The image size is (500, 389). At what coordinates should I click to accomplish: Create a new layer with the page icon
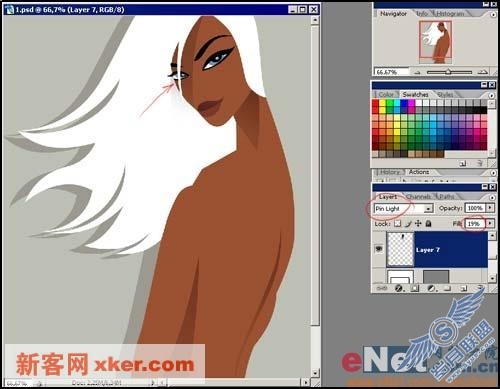pos(463,288)
